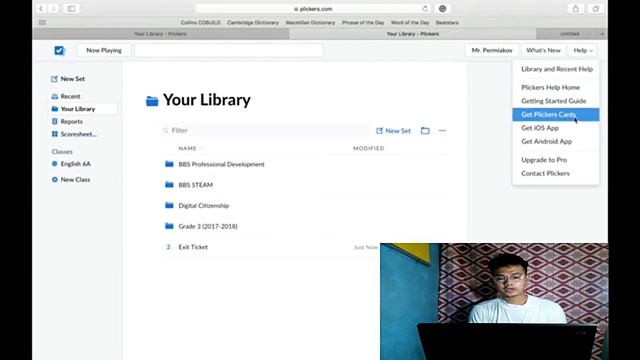Click the Grade 3 (2017-2018) folder icon
640x360 pixels.
(x=169, y=226)
